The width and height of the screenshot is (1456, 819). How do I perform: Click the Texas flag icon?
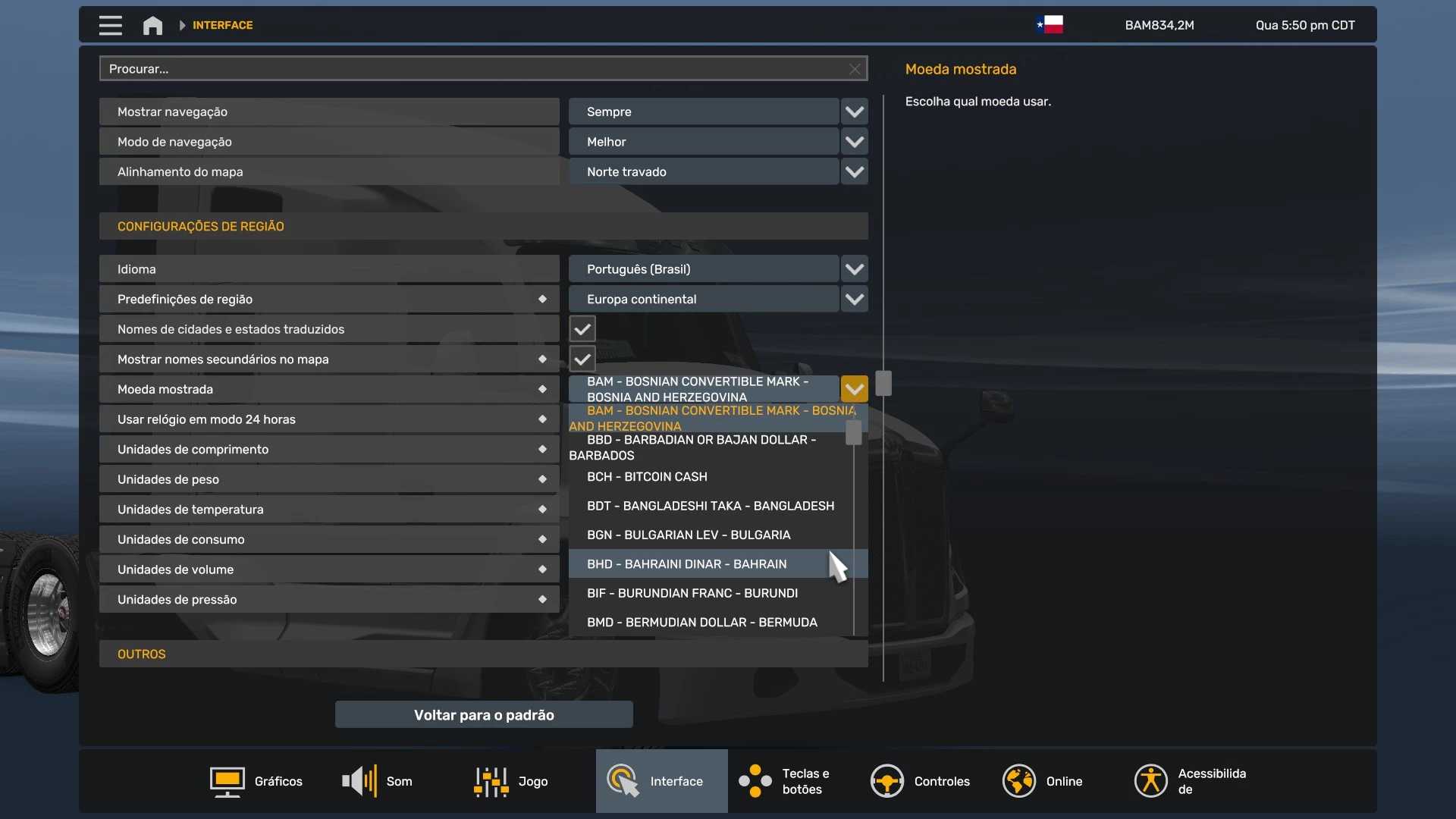[1050, 25]
